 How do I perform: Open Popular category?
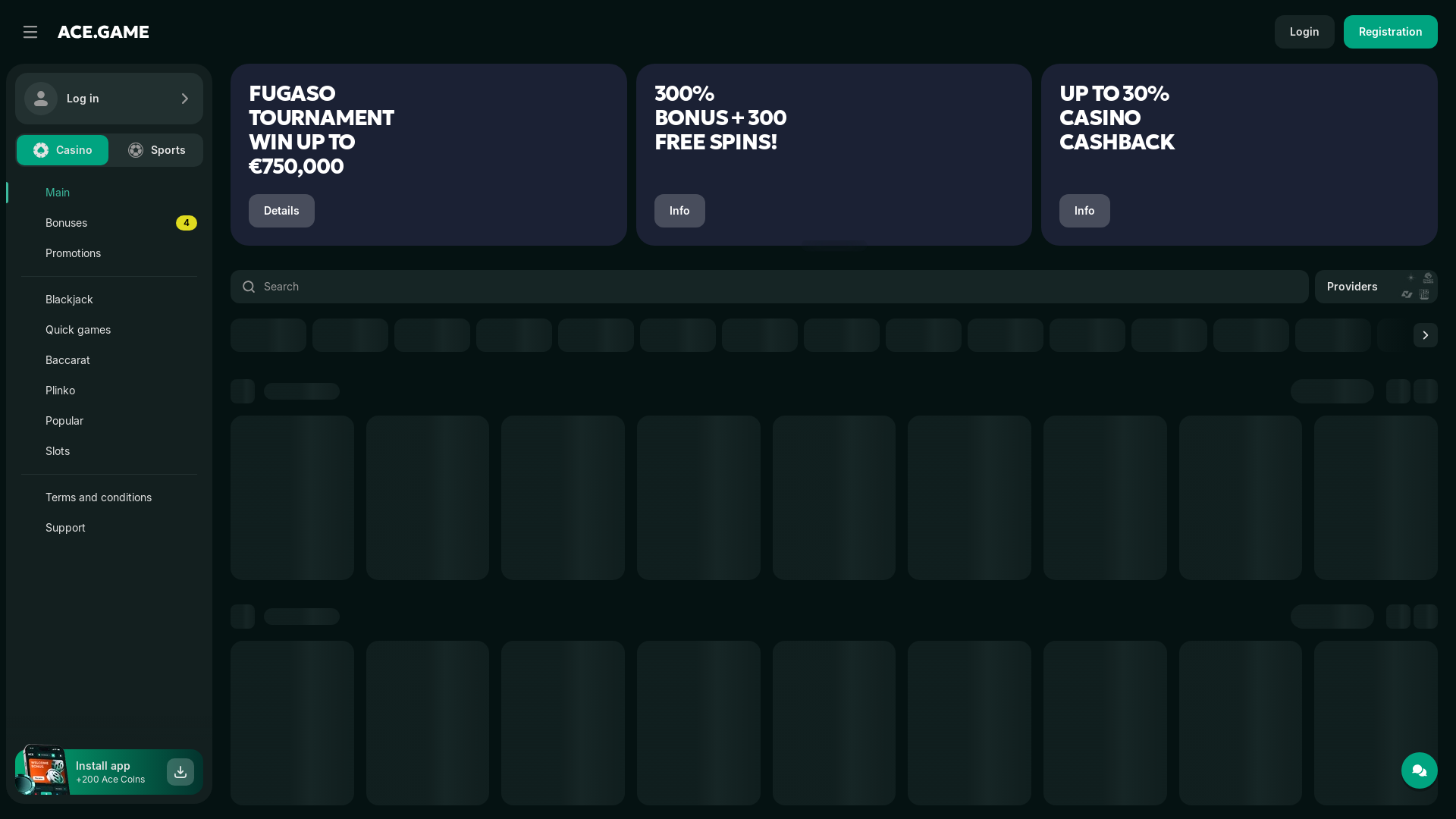pyautogui.click(x=109, y=421)
